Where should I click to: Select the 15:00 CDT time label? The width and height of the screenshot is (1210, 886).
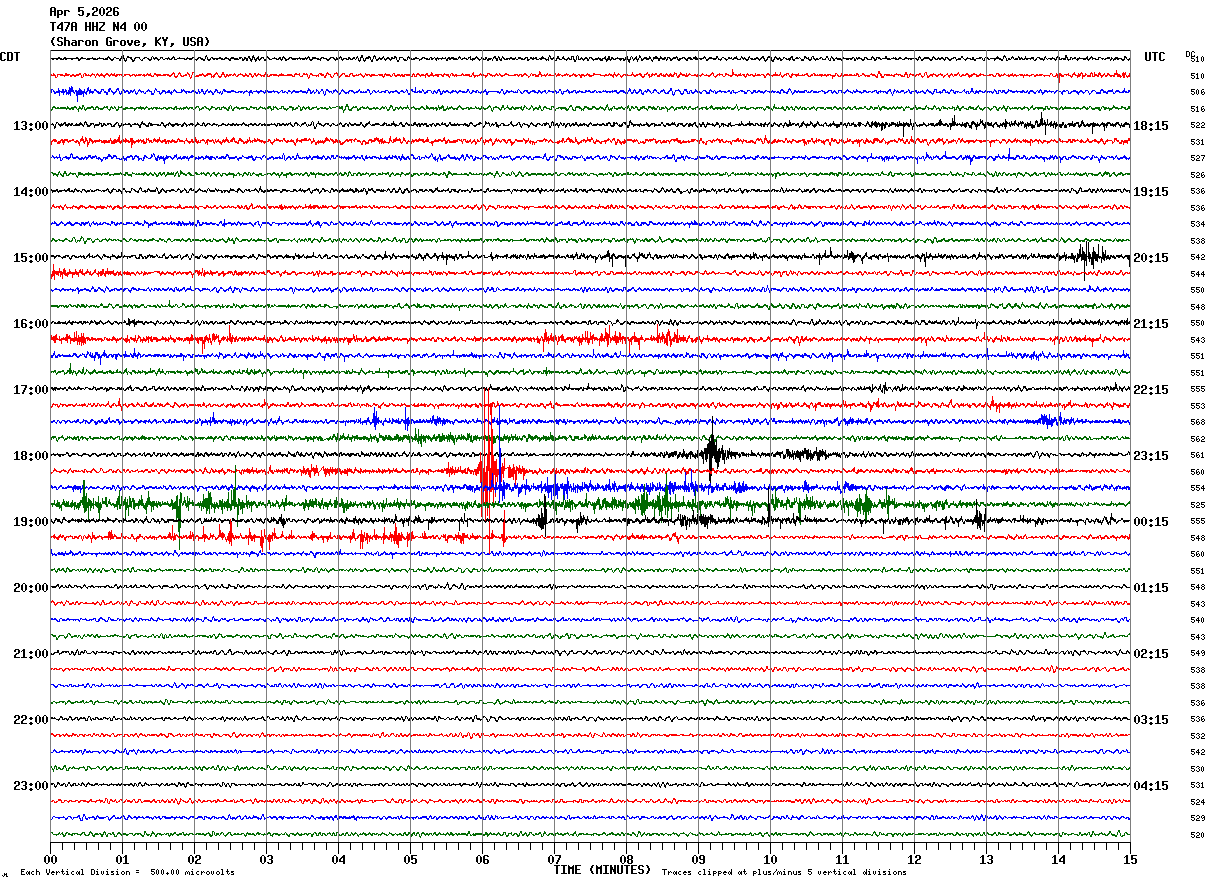30,258
